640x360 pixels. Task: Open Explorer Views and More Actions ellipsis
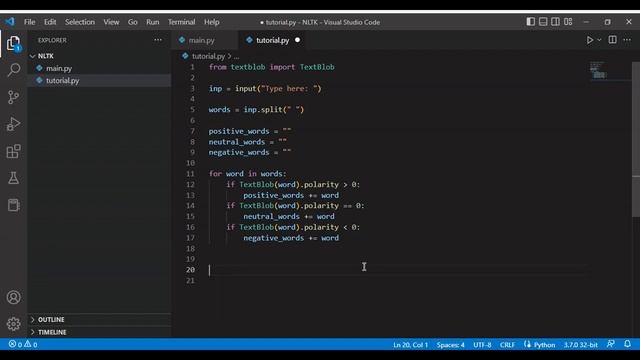pyautogui.click(x=158, y=40)
